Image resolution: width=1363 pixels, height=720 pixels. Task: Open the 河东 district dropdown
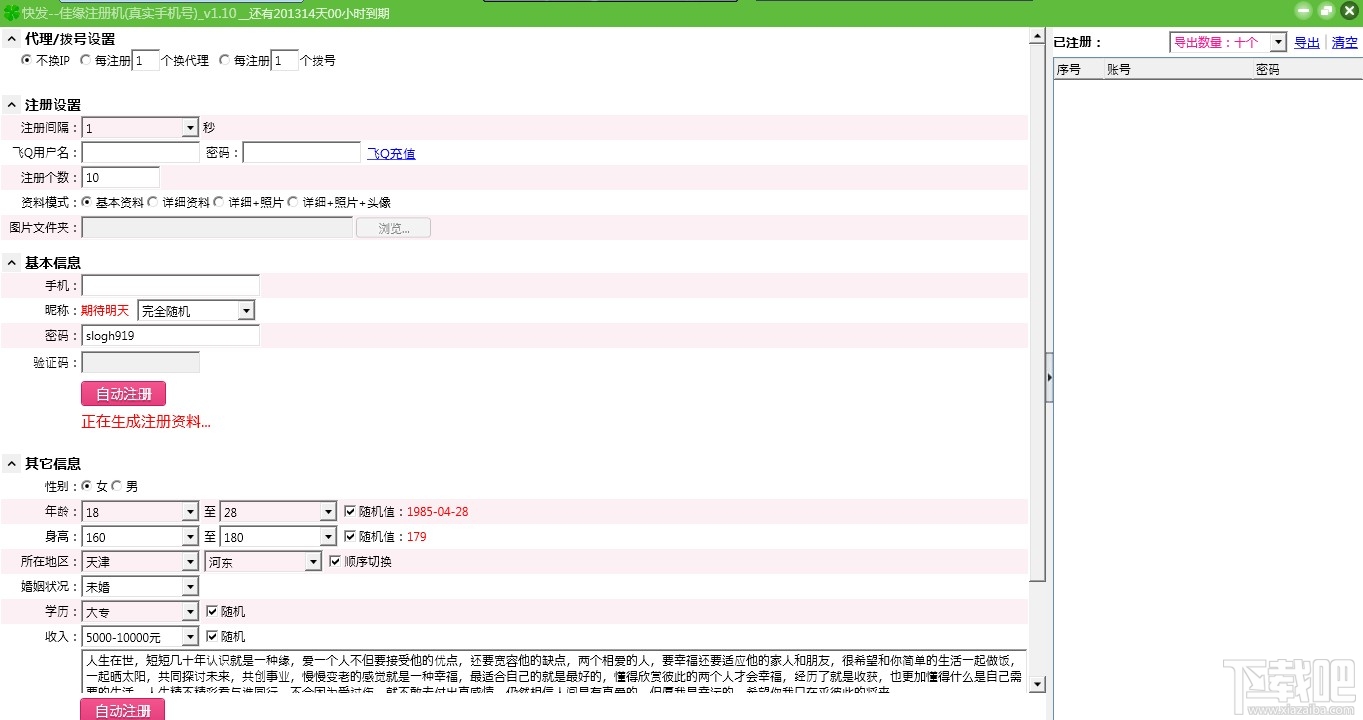point(313,562)
